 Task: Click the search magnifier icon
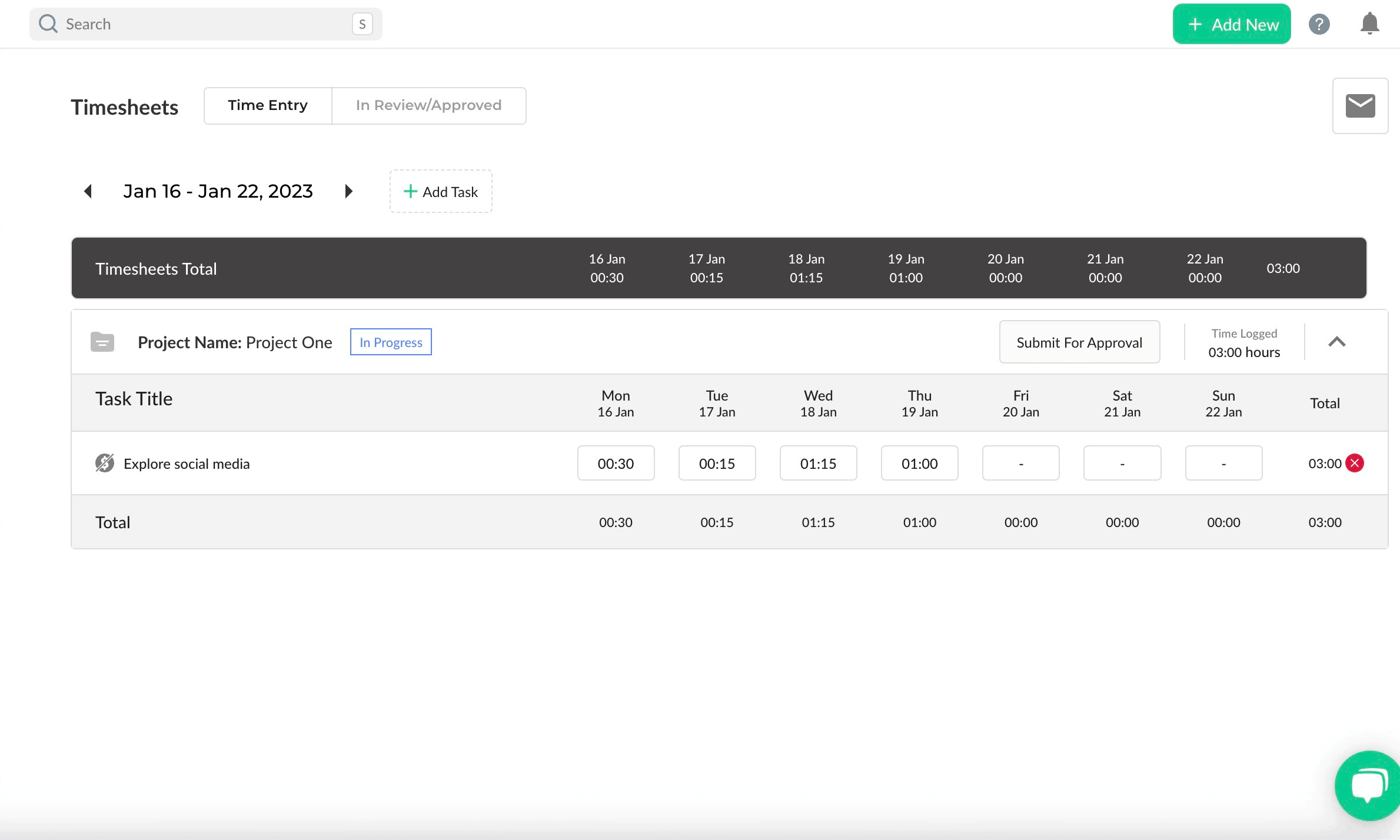(x=48, y=24)
